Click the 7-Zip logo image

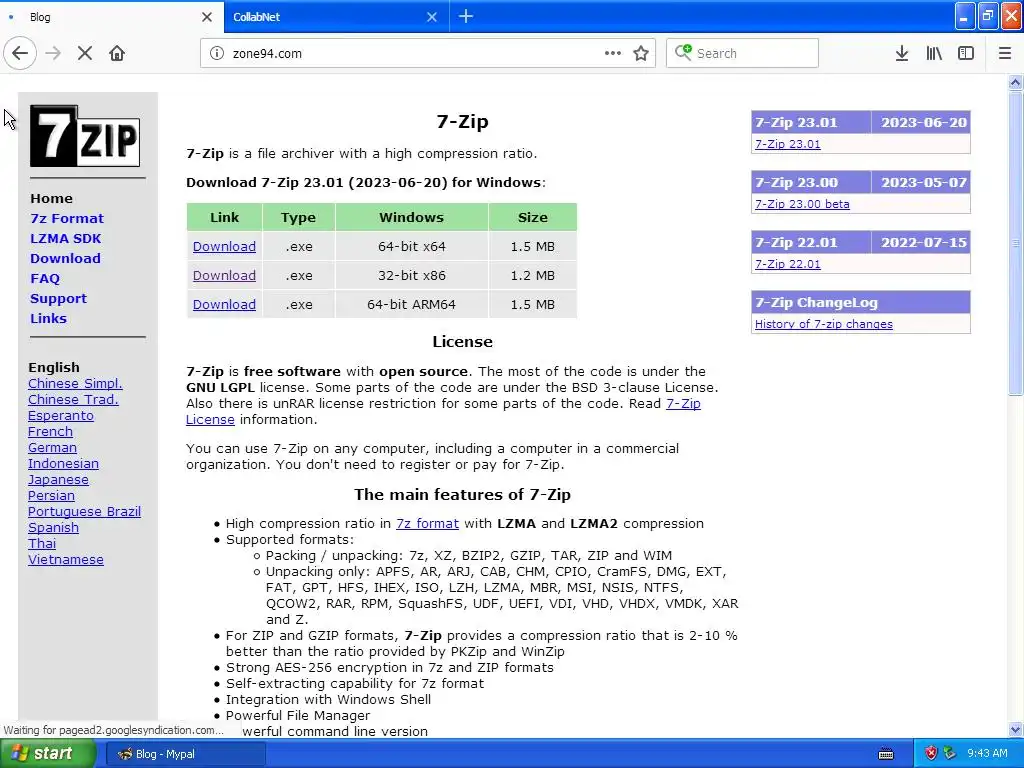click(x=85, y=136)
